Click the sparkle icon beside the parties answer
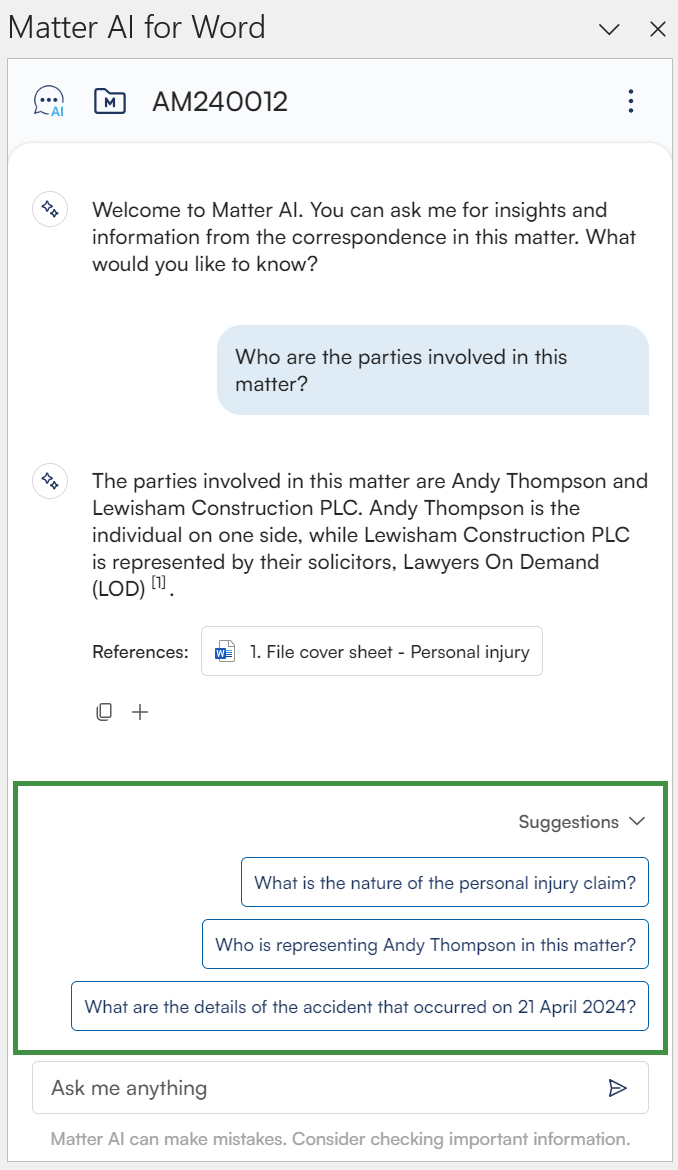Viewport: 678px width, 1170px height. pos(50,481)
